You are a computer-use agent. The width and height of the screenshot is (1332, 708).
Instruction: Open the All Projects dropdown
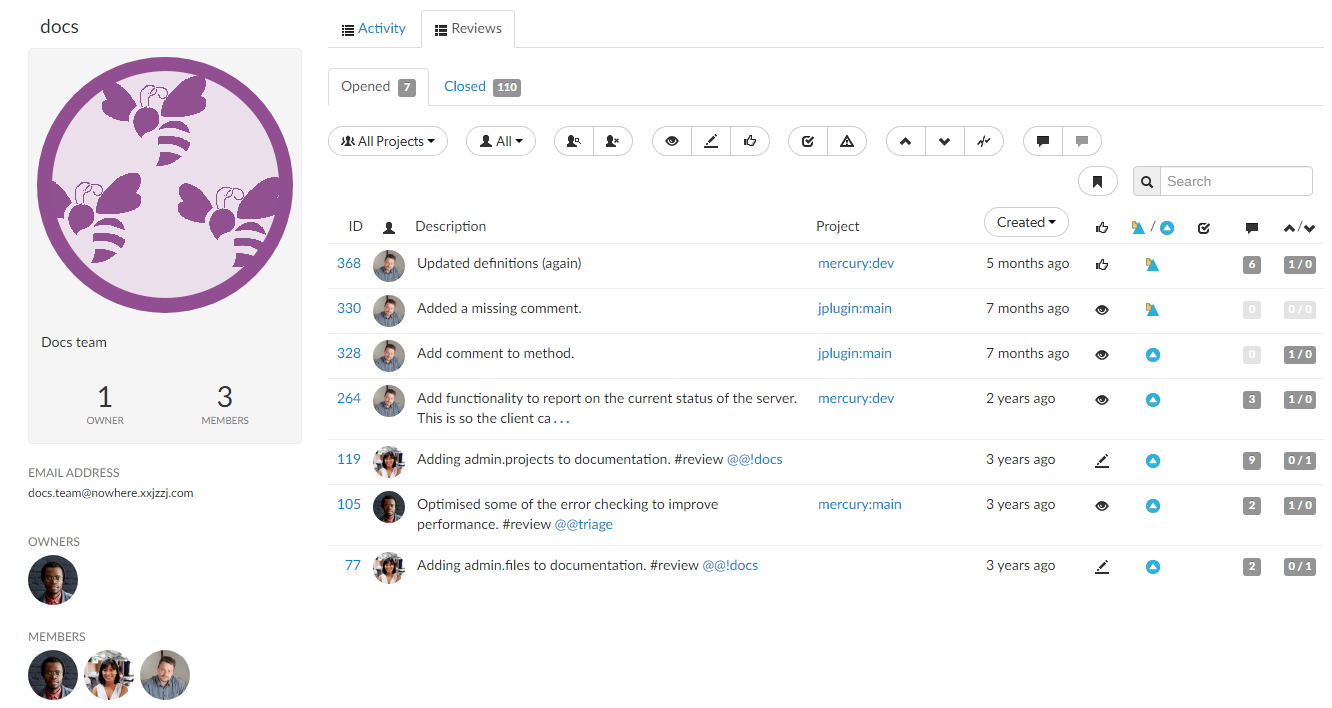click(x=387, y=141)
